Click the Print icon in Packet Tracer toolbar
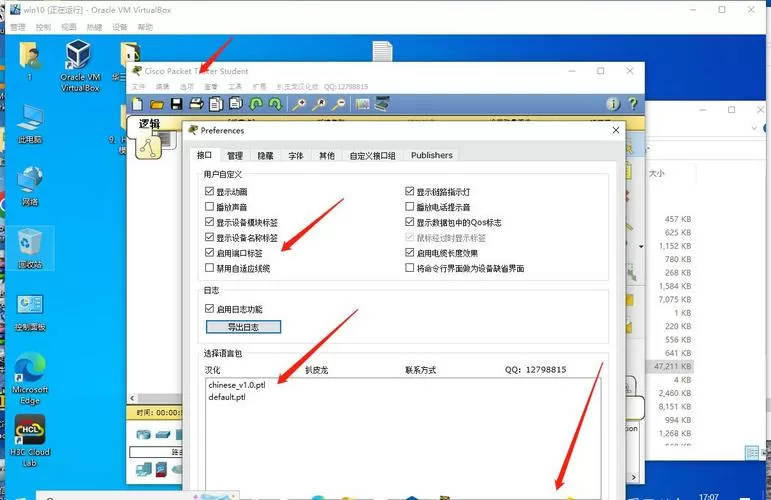The image size is (771, 500). pos(196,104)
